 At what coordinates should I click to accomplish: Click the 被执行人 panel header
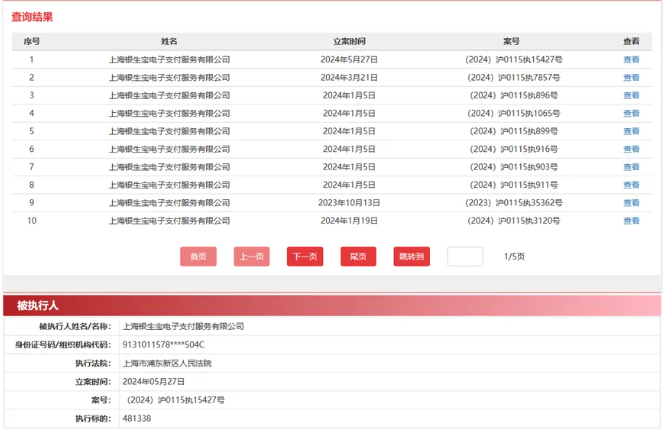[332, 305]
